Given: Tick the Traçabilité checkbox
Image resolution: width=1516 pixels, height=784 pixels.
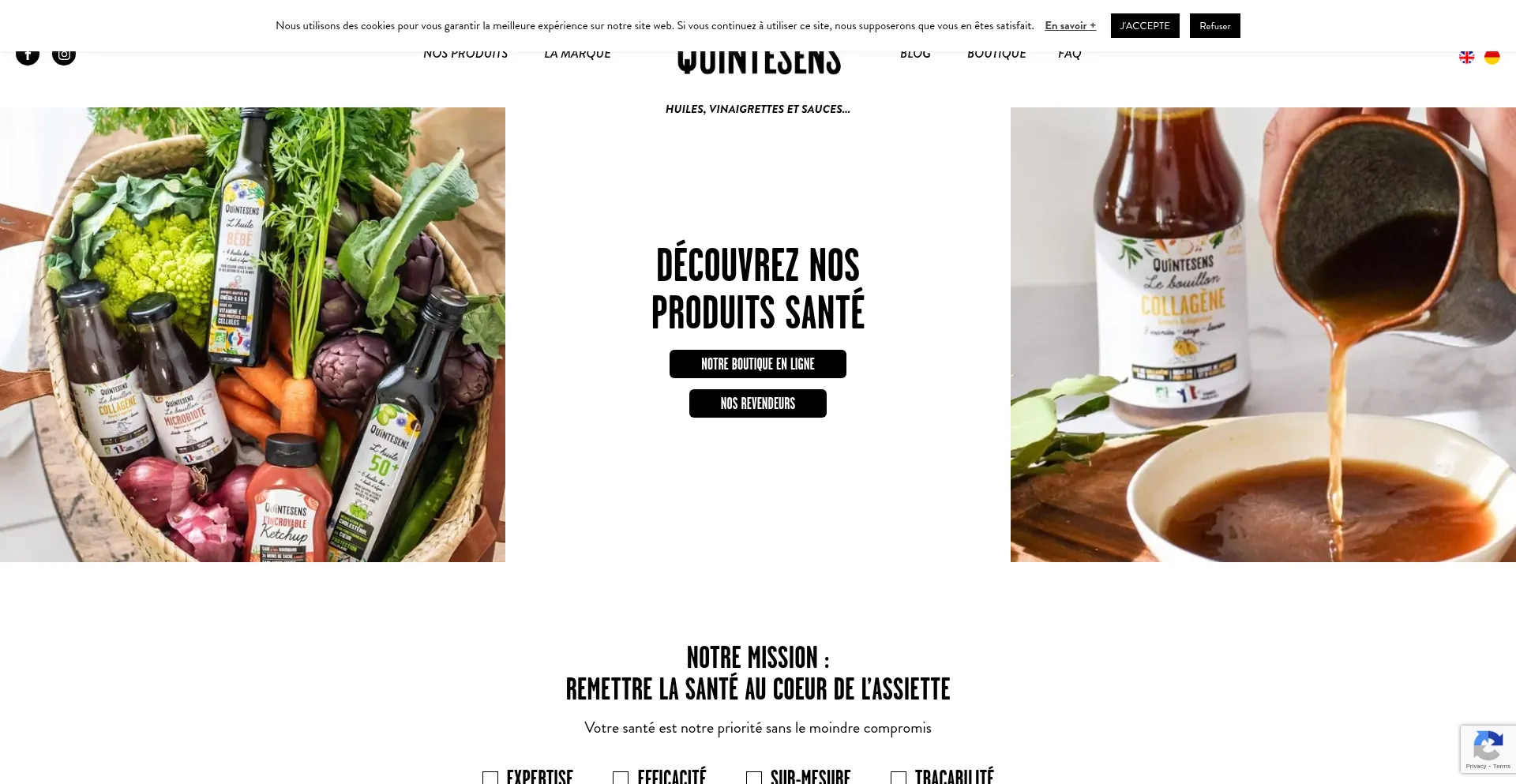Looking at the screenshot, I should [899, 778].
